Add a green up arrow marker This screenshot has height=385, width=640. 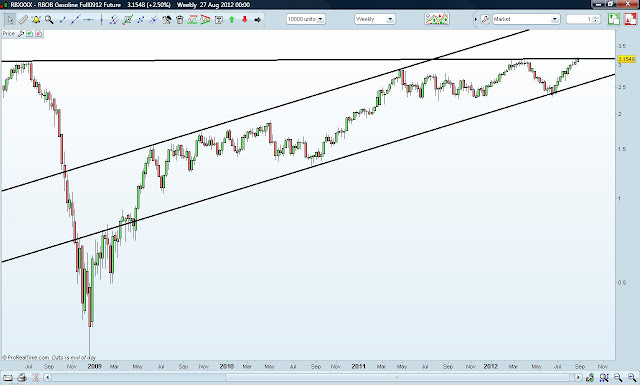tap(231, 20)
